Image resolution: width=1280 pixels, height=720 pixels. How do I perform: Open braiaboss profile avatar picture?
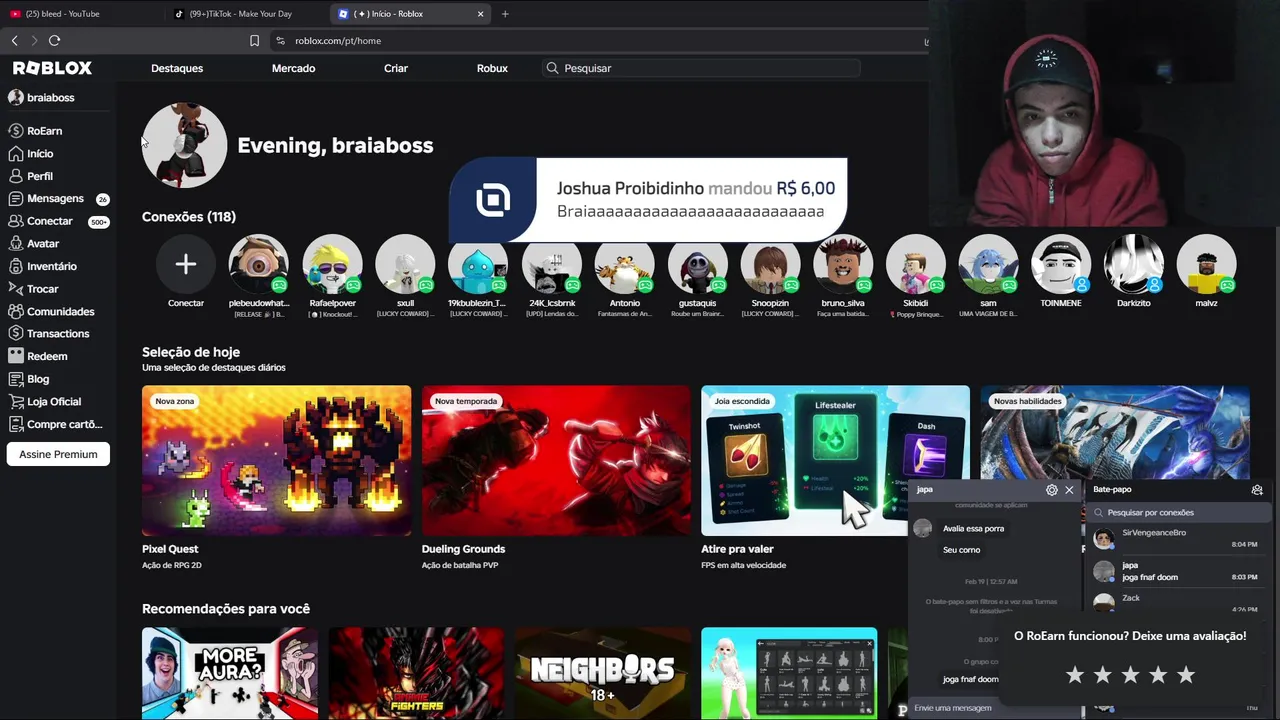(184, 146)
